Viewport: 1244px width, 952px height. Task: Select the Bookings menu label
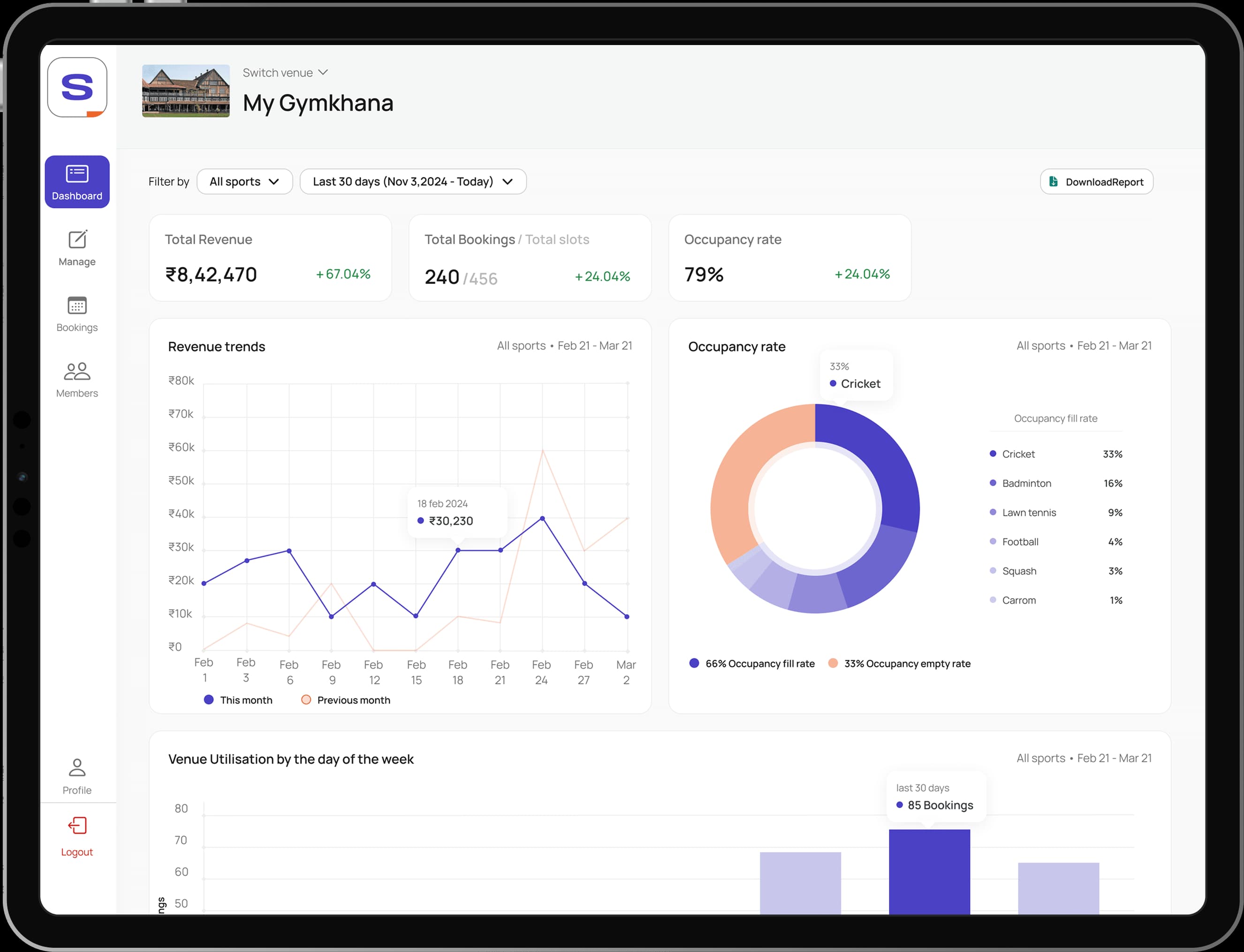click(77, 327)
